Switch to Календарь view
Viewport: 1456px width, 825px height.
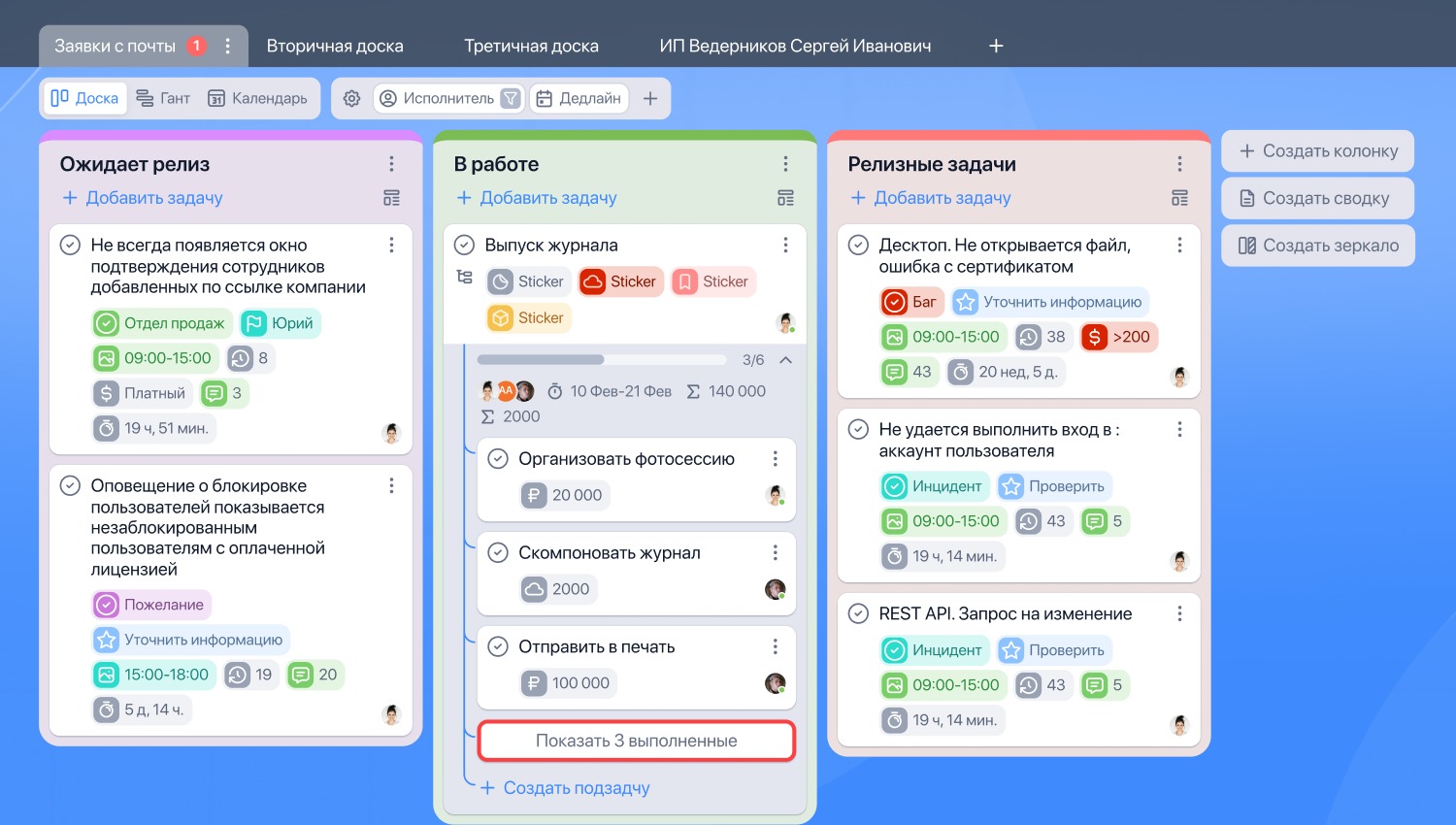point(258,98)
